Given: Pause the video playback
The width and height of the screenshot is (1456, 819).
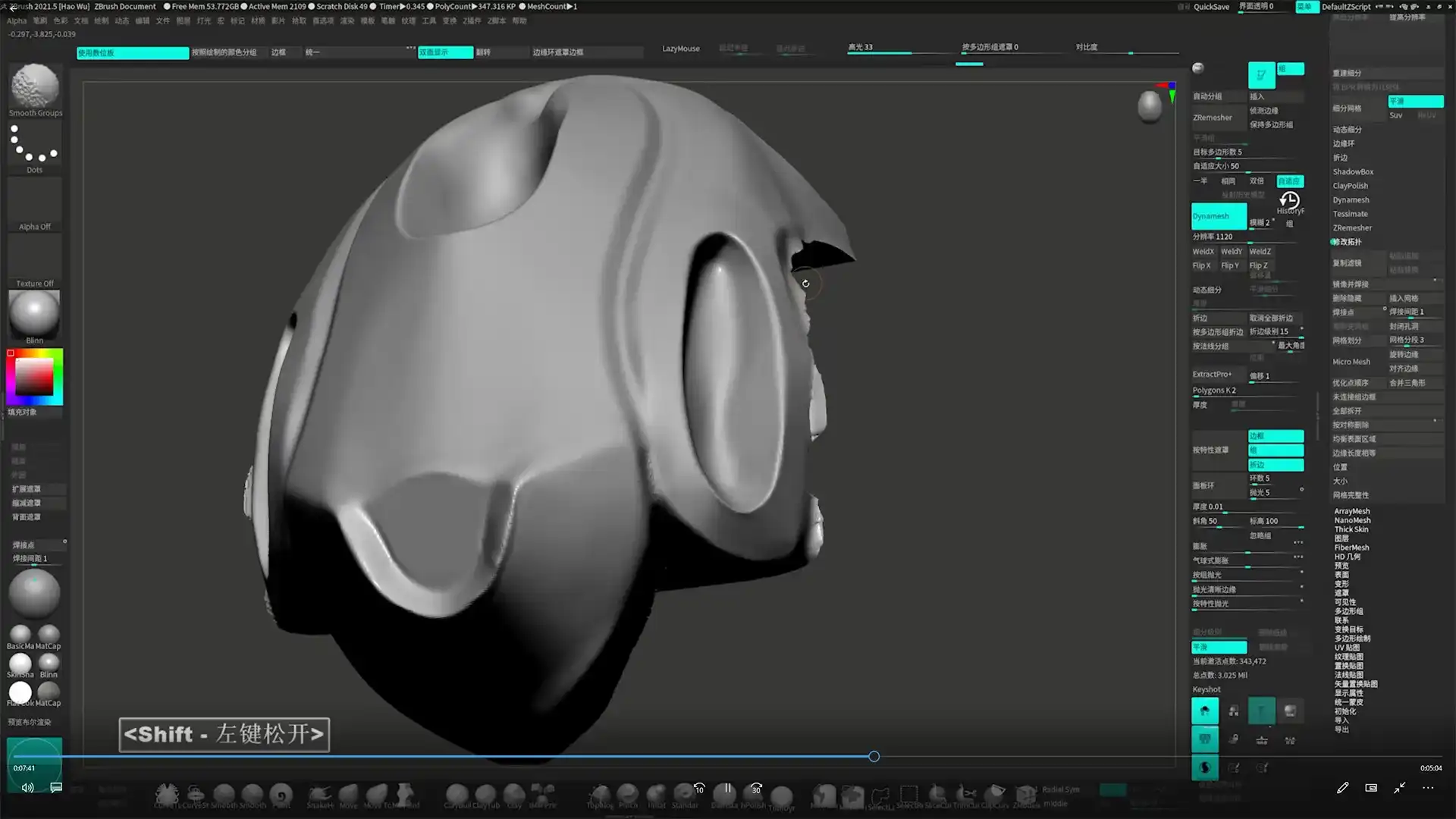Looking at the screenshot, I should pos(727,788).
